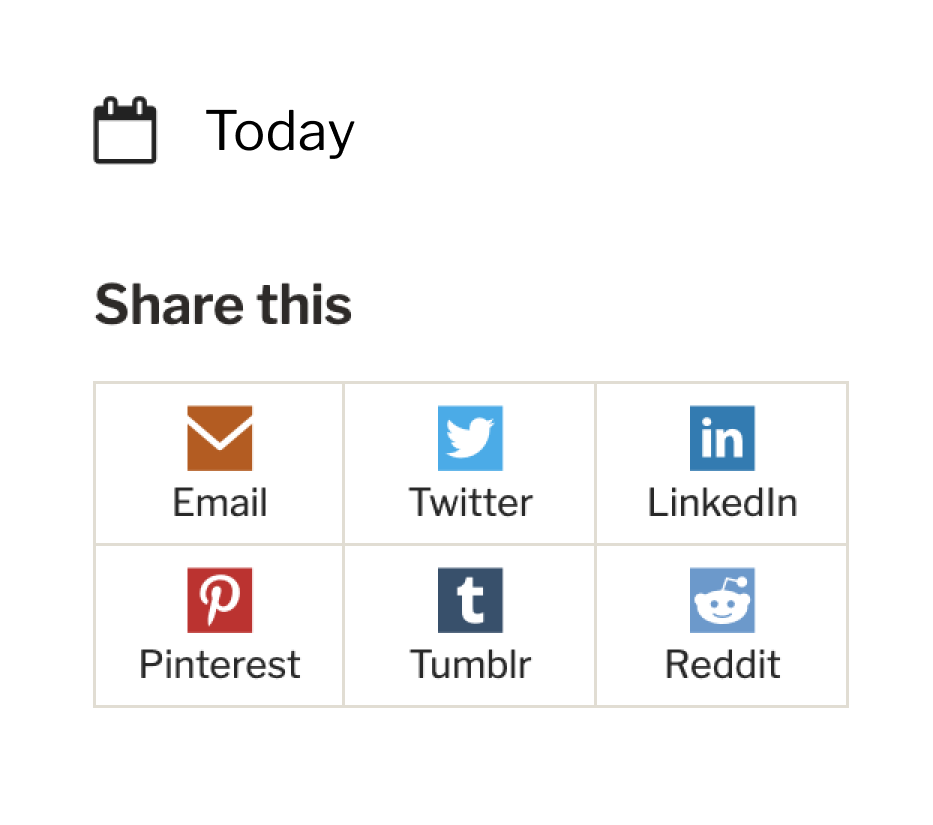Open the 'Twitter' text link
Viewport: 933px width, 825px height.
(x=470, y=502)
